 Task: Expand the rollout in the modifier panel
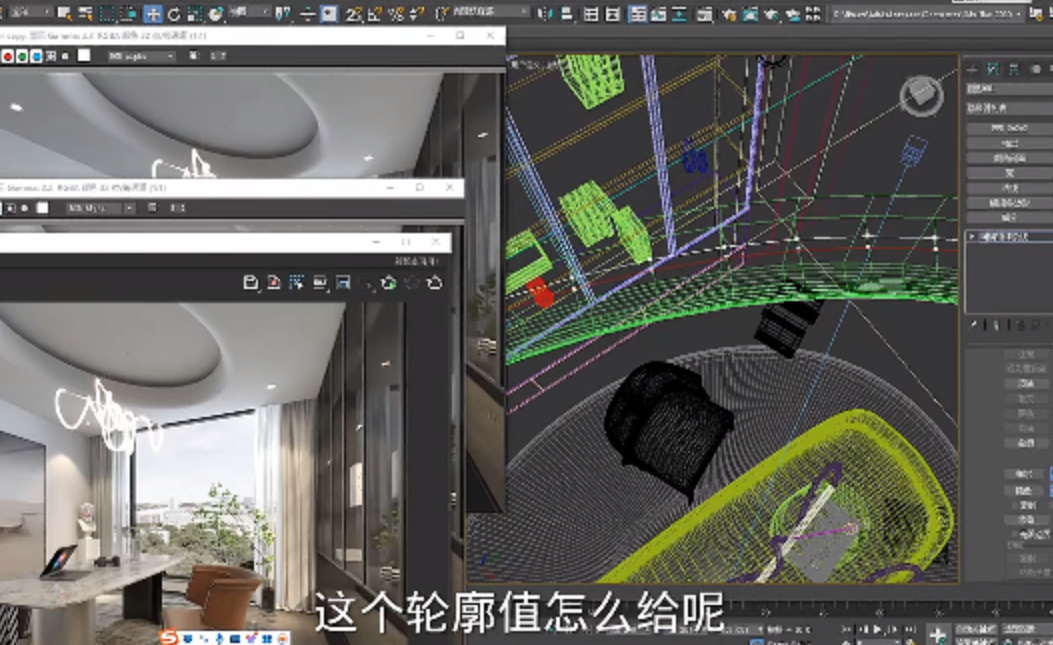pyautogui.click(x=972, y=237)
